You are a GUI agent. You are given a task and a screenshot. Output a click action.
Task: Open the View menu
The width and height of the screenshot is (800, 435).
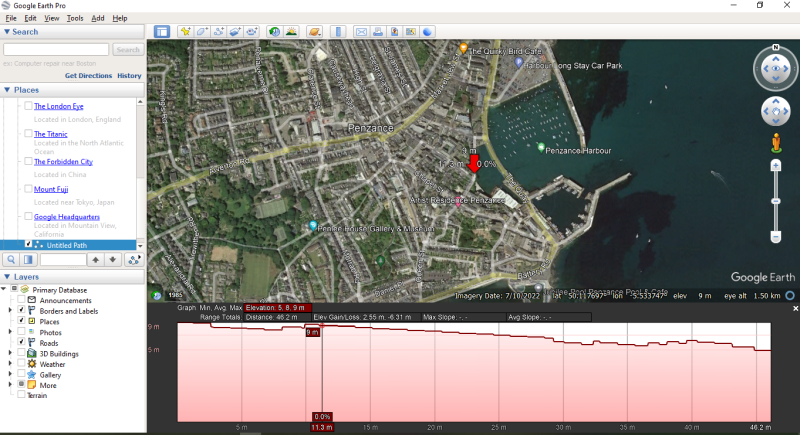pyautogui.click(x=51, y=18)
